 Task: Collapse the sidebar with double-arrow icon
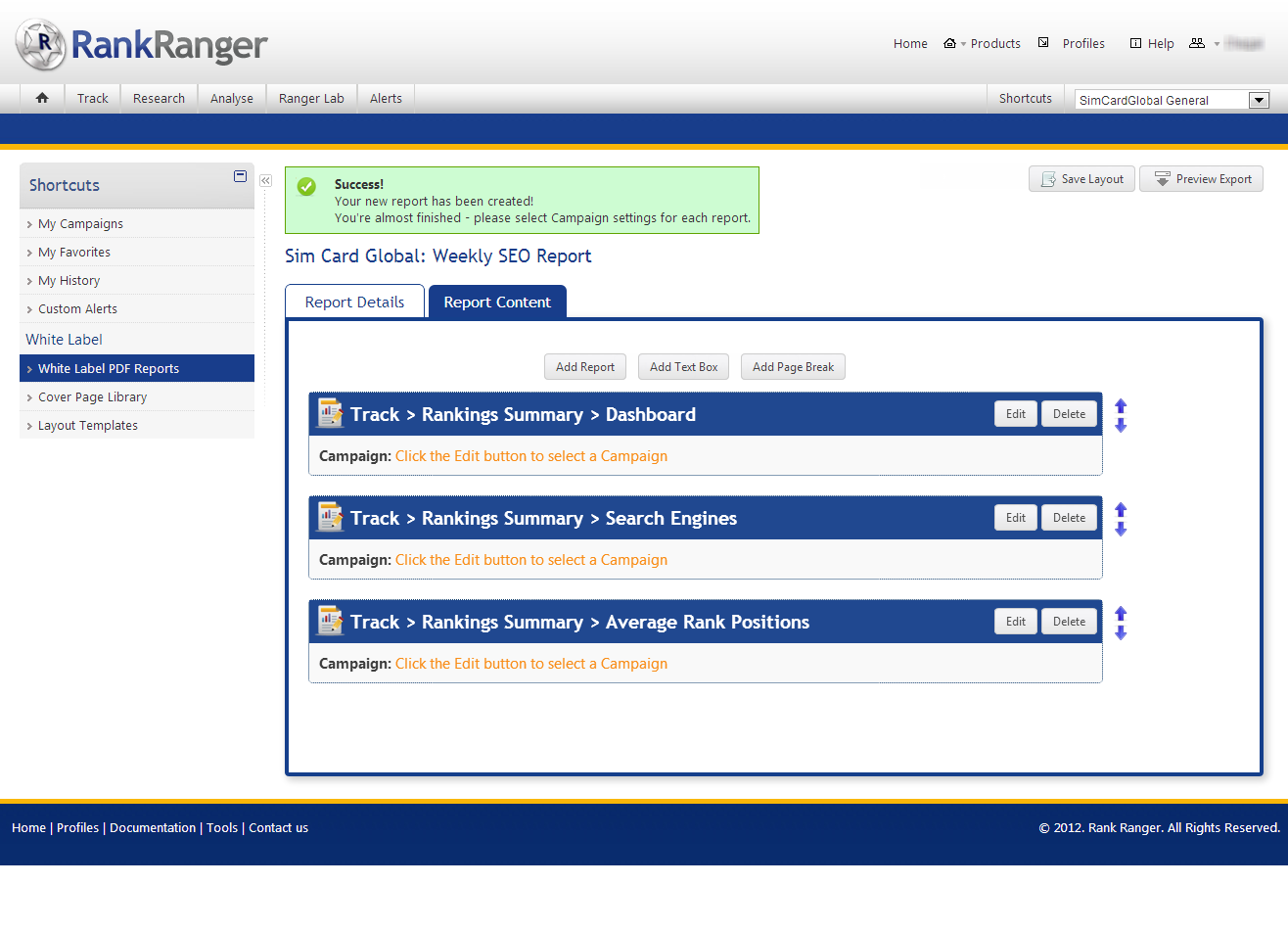pos(265,181)
